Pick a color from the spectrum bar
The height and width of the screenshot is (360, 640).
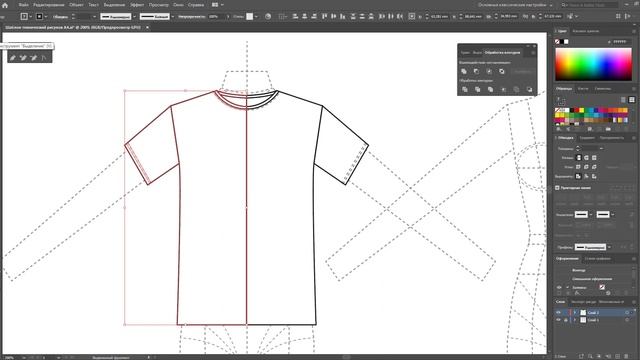point(593,64)
